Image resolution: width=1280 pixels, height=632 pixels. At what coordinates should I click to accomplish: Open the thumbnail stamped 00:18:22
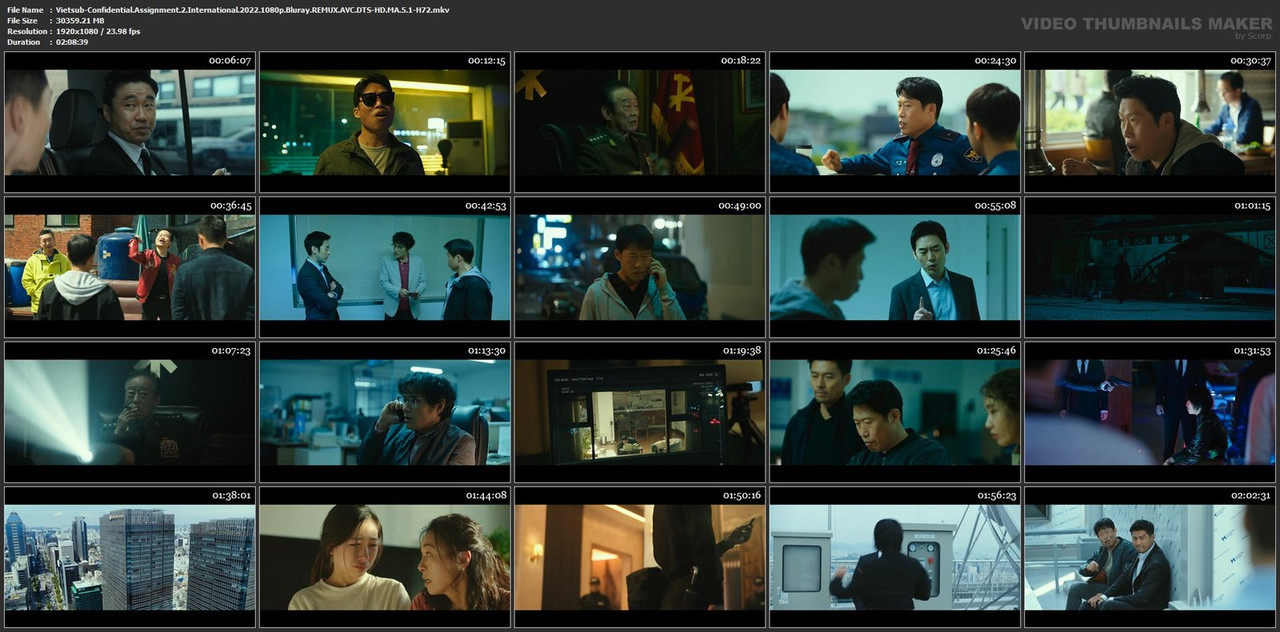[x=640, y=122]
